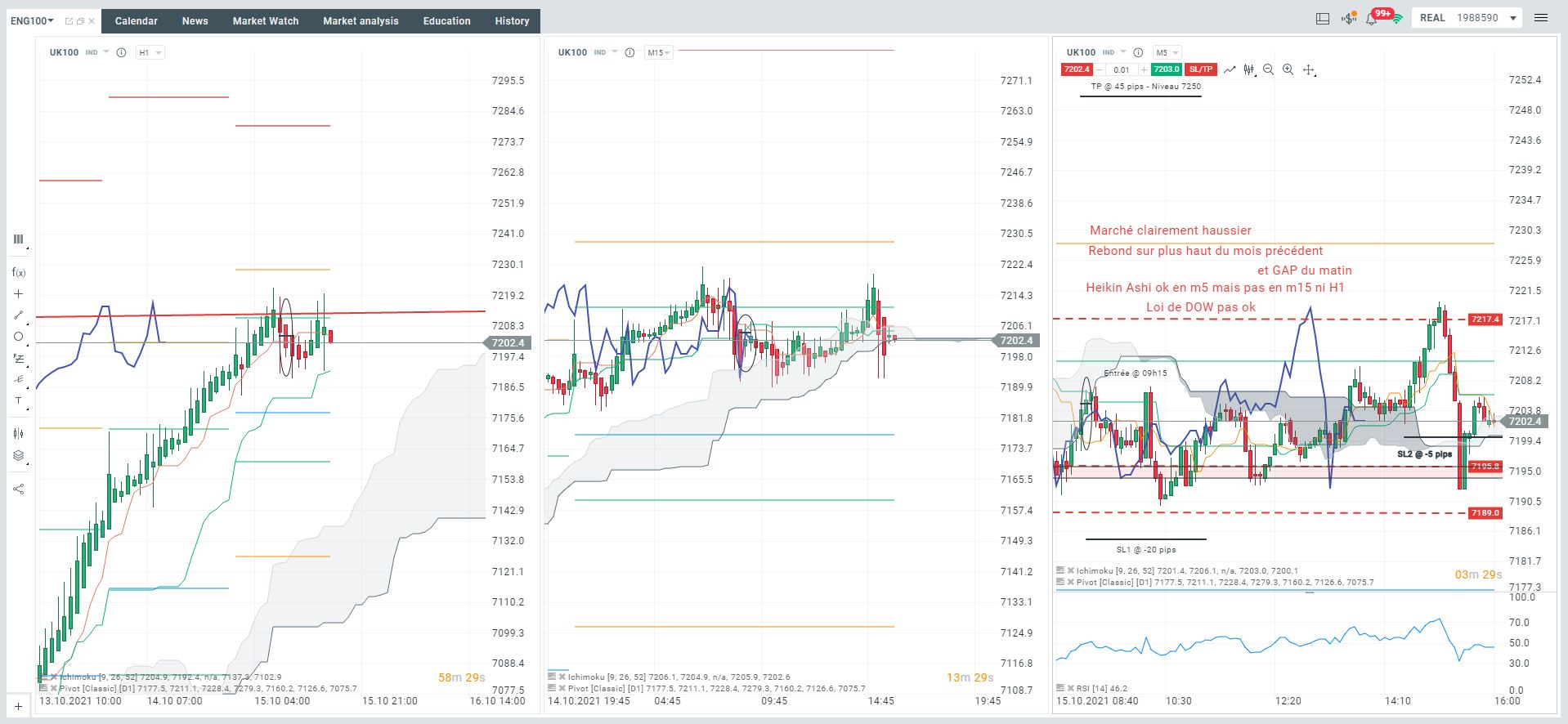This screenshot has height=724, width=1568.
Task: Select the move/pan tool on M5 chart
Action: (1309, 70)
